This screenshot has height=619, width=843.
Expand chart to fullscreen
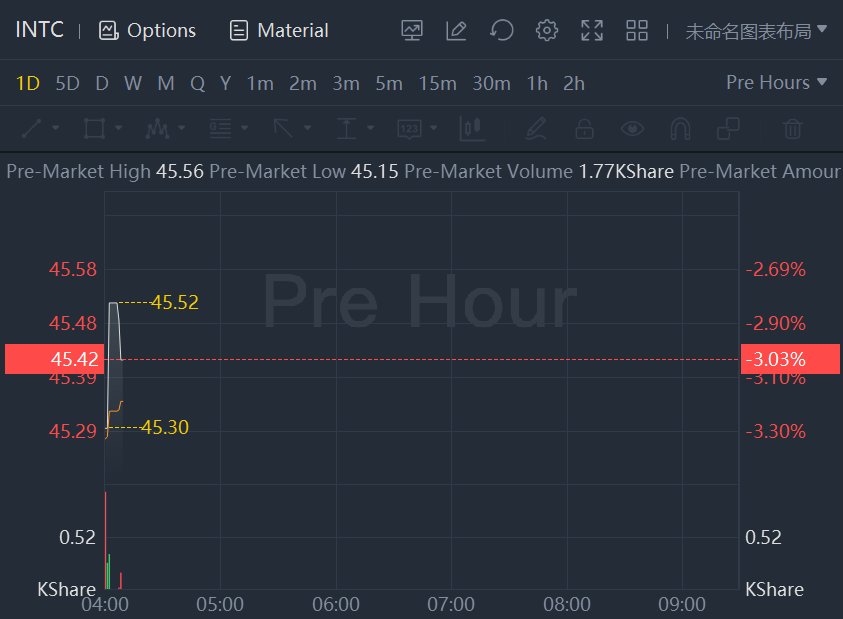[x=592, y=30]
